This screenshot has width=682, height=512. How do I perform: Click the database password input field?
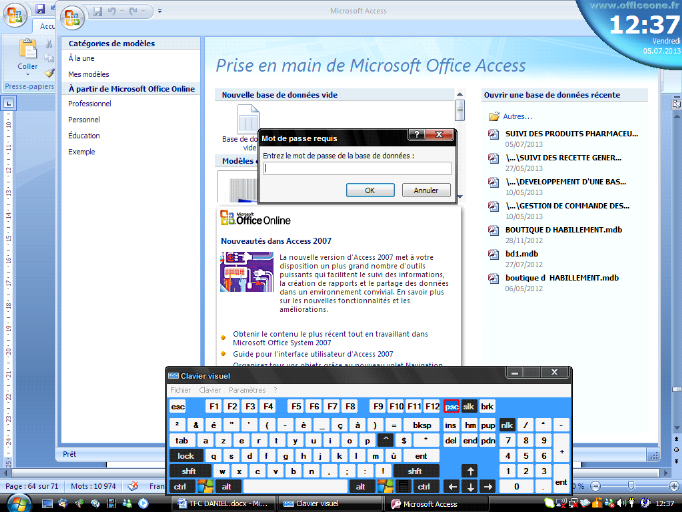coord(357,168)
